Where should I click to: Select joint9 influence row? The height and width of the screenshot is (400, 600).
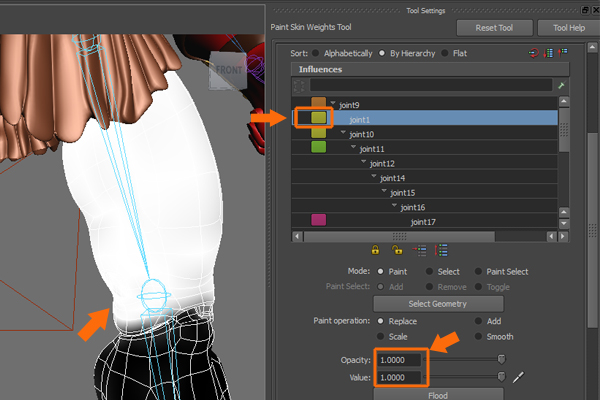point(425,104)
